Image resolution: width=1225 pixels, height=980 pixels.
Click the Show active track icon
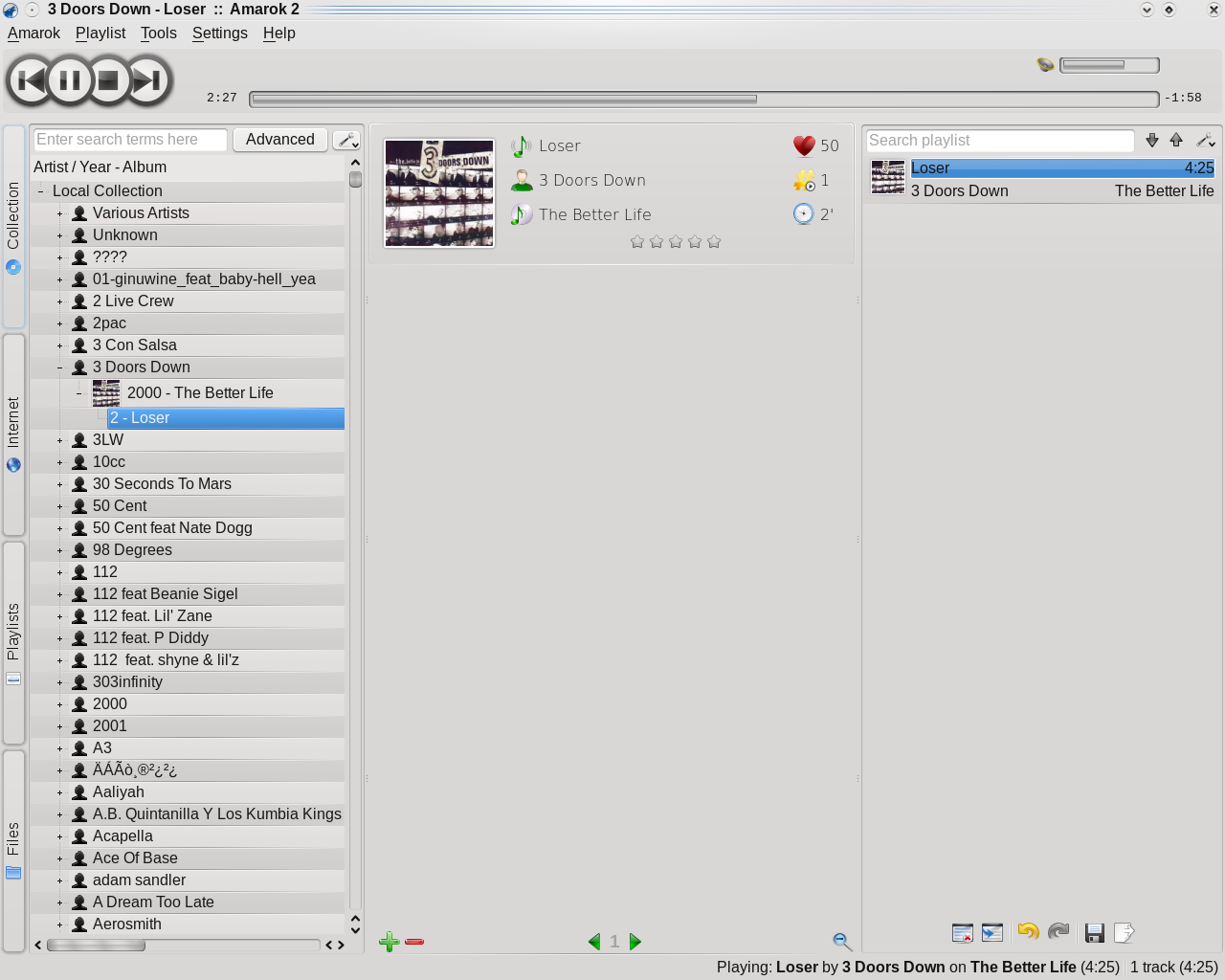992,932
